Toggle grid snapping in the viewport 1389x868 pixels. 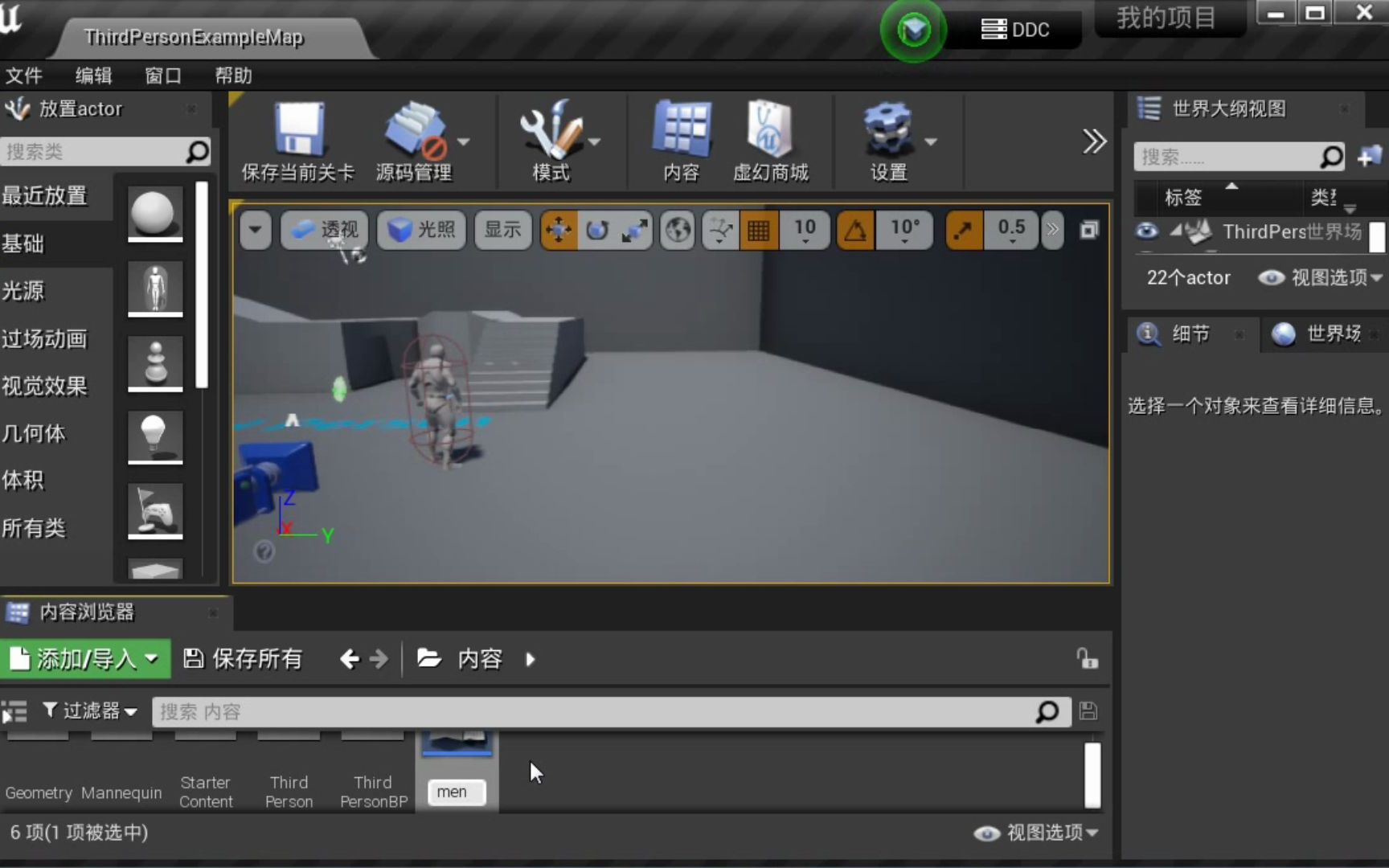click(759, 231)
